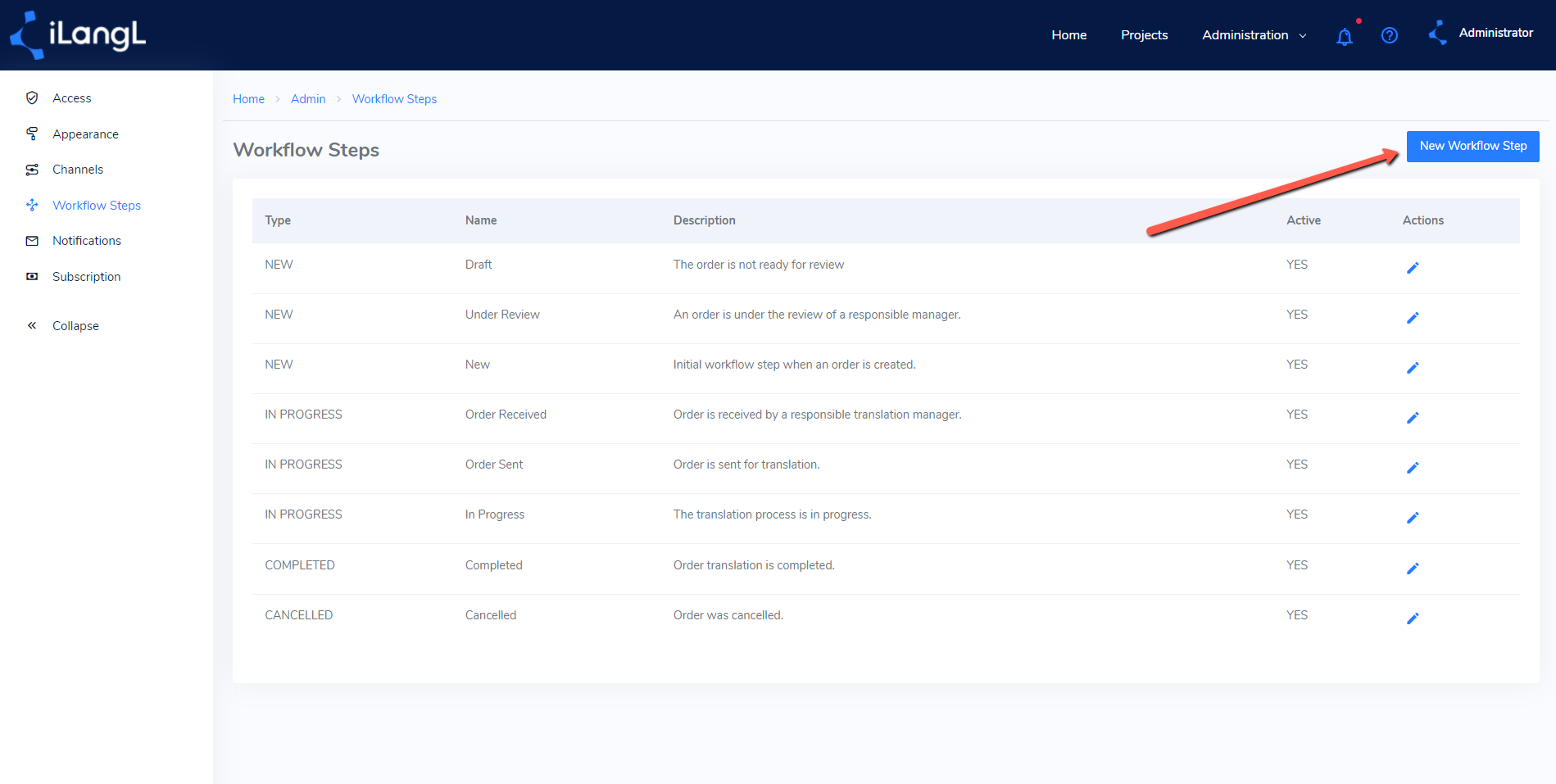
Task: Click the Workflow Steps page heading
Action: coord(306,150)
